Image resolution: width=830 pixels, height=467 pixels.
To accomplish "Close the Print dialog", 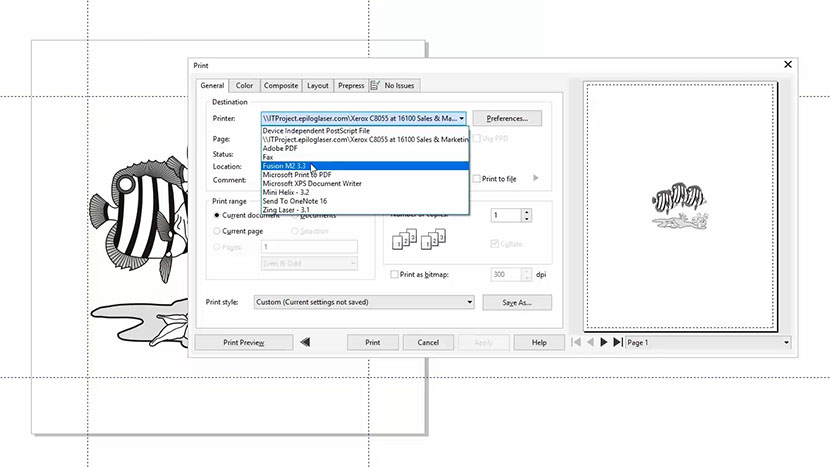I will click(x=788, y=65).
